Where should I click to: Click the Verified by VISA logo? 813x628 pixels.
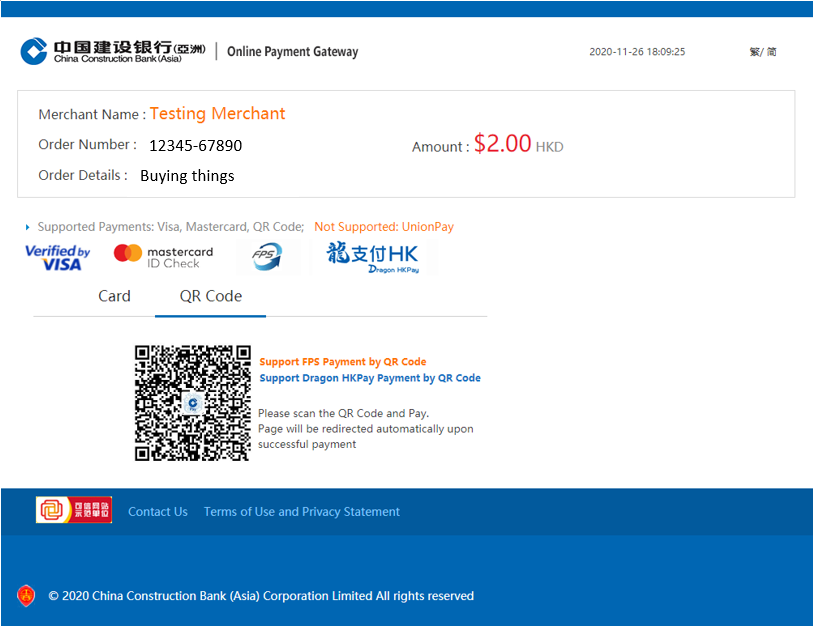[58, 258]
